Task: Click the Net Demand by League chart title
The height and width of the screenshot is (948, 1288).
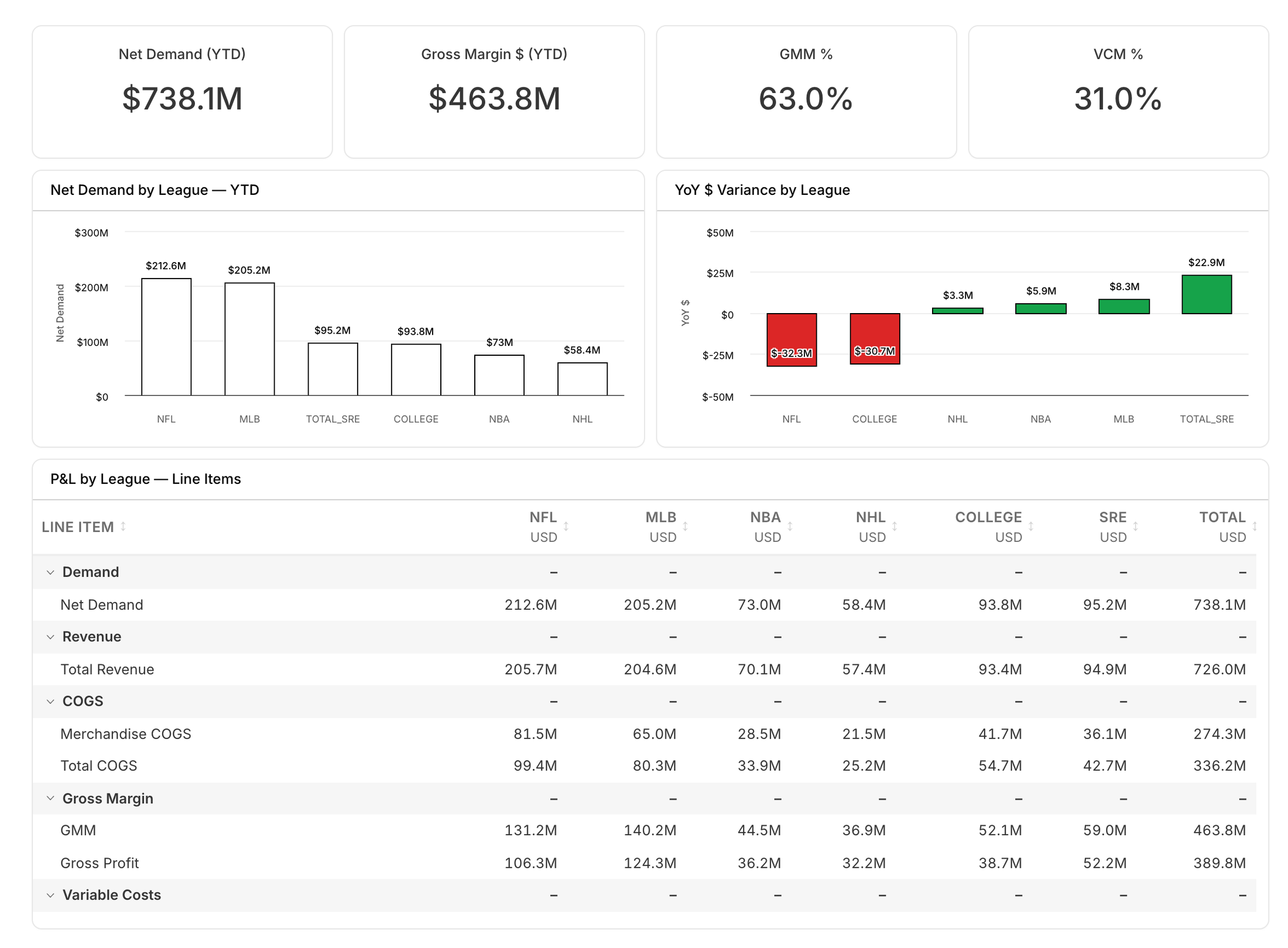Action: (155, 190)
